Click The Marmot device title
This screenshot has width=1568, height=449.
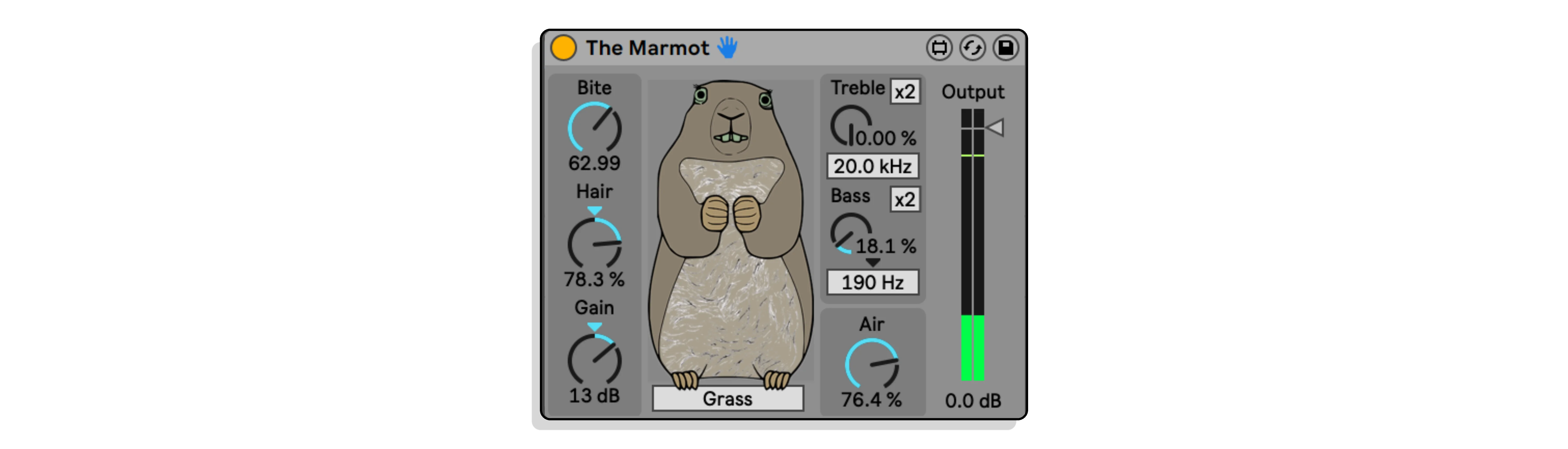pos(647,48)
